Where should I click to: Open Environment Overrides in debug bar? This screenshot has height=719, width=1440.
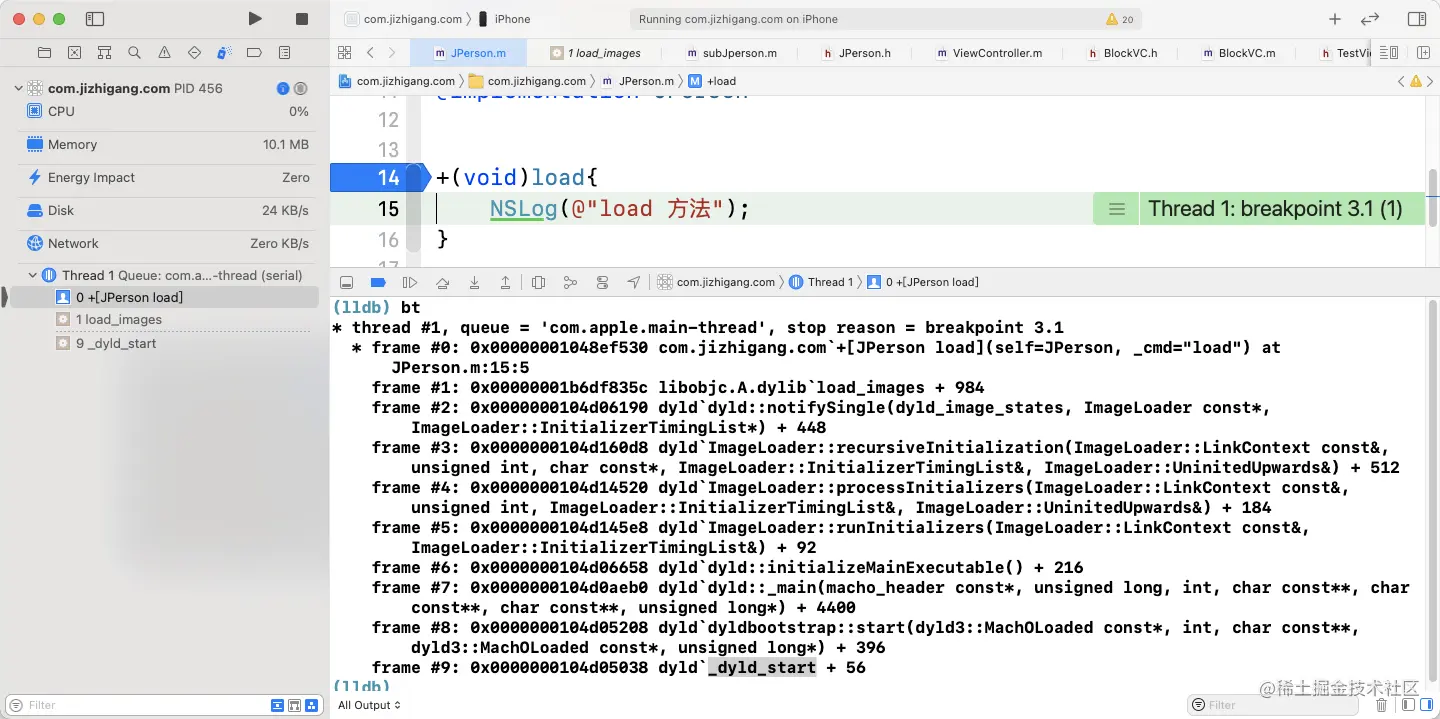tap(602, 282)
